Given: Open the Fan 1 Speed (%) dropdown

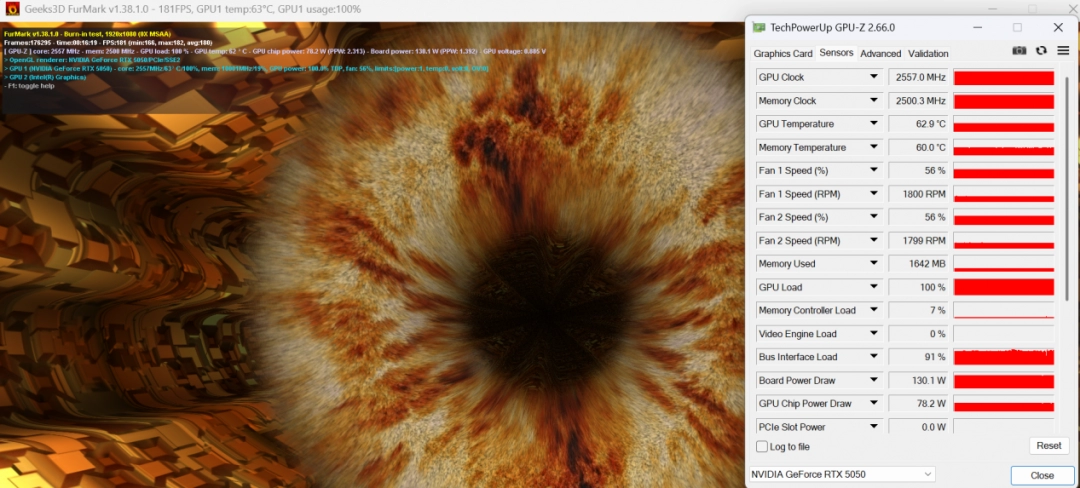Looking at the screenshot, I should (x=873, y=171).
